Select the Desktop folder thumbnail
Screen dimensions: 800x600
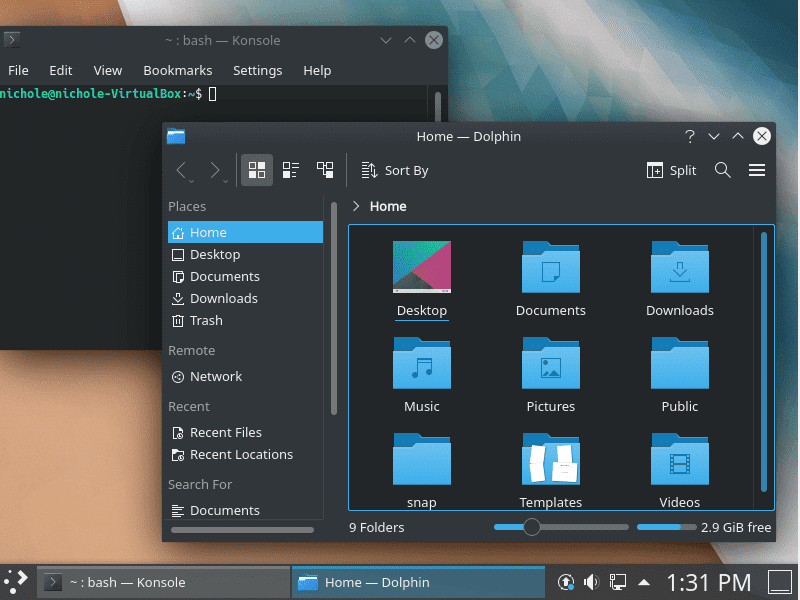[x=422, y=268]
